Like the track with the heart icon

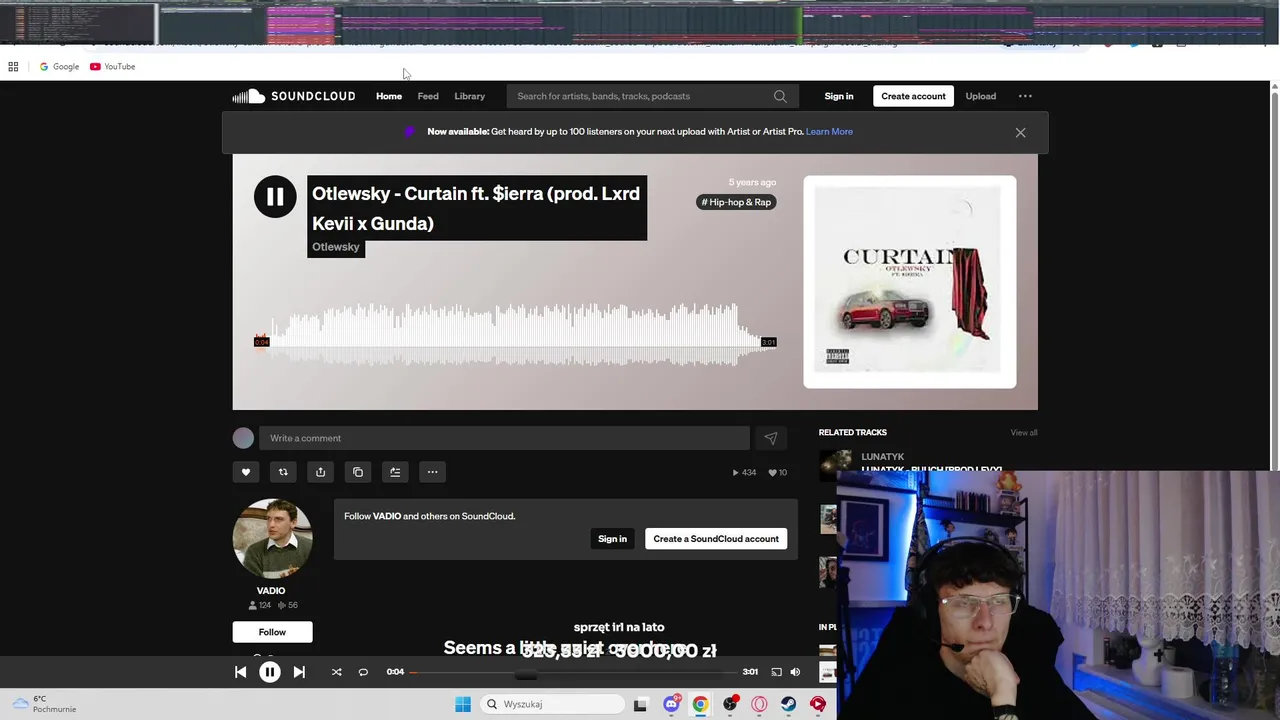(x=246, y=472)
